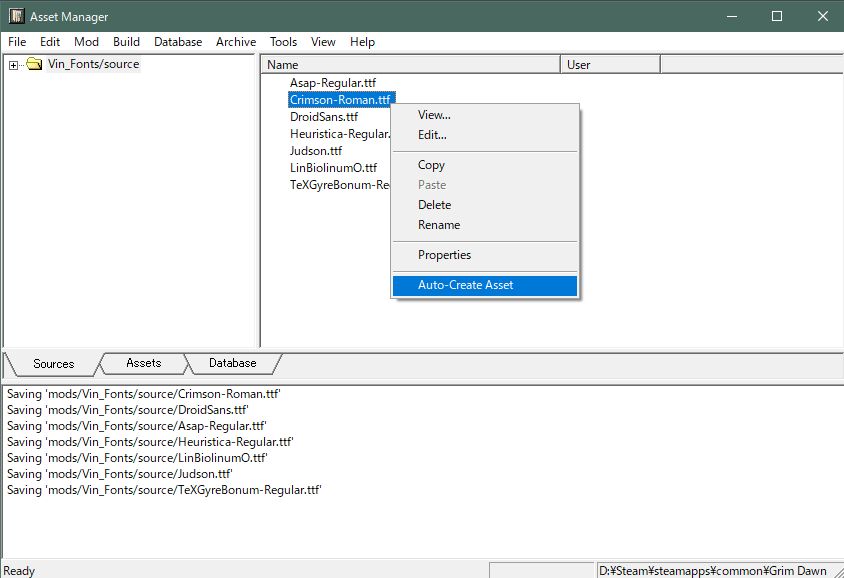This screenshot has width=844, height=578.
Task: Select Rename in the context menu
Action: tap(438, 225)
